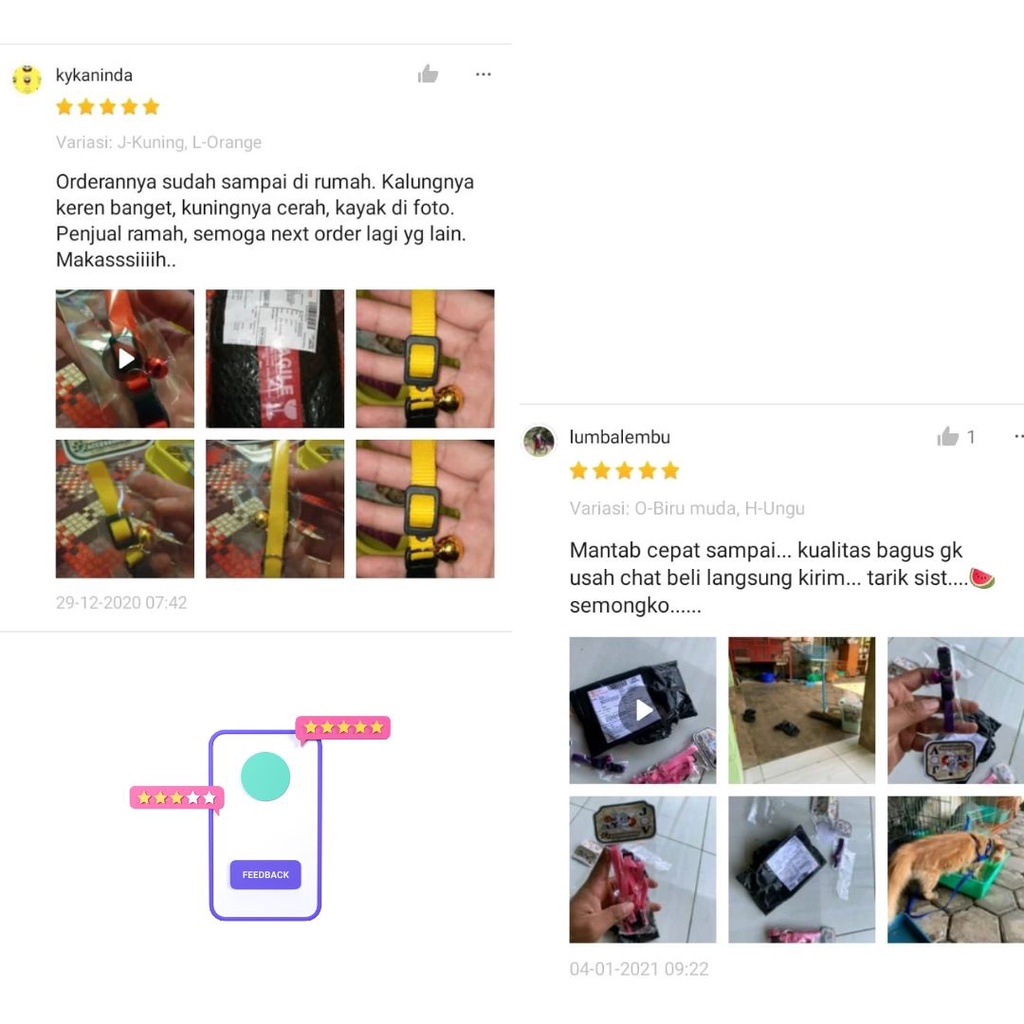1024x1024 pixels.
Task: Play lumbalembu's black package video
Action: coord(643,711)
